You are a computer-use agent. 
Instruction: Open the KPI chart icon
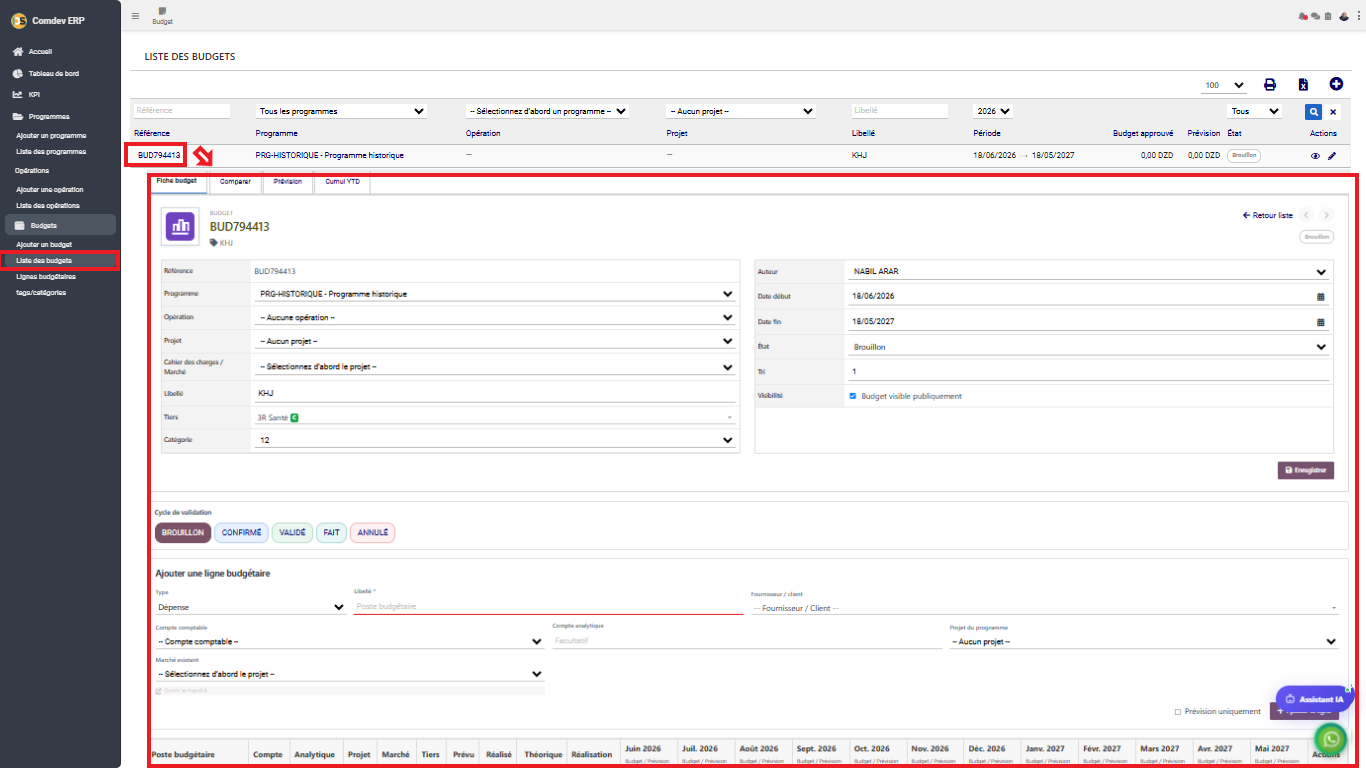[x=18, y=95]
